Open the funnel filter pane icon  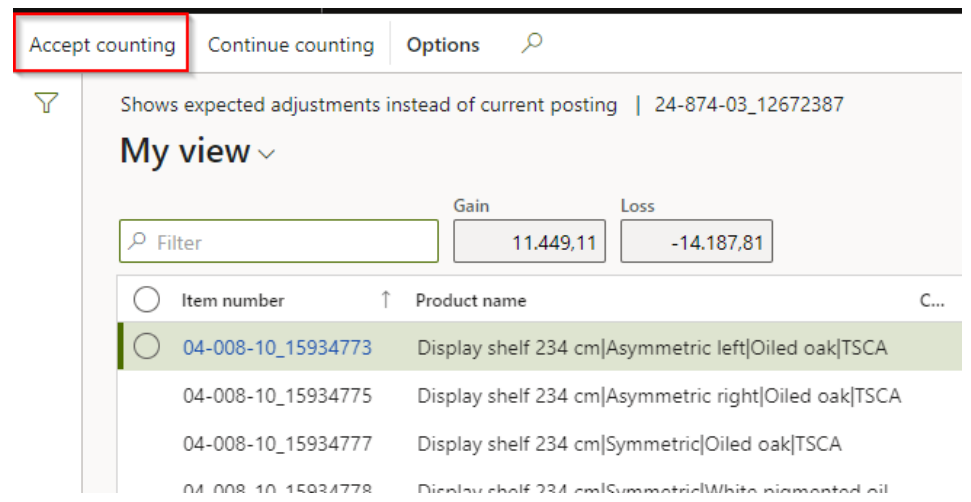(x=46, y=103)
